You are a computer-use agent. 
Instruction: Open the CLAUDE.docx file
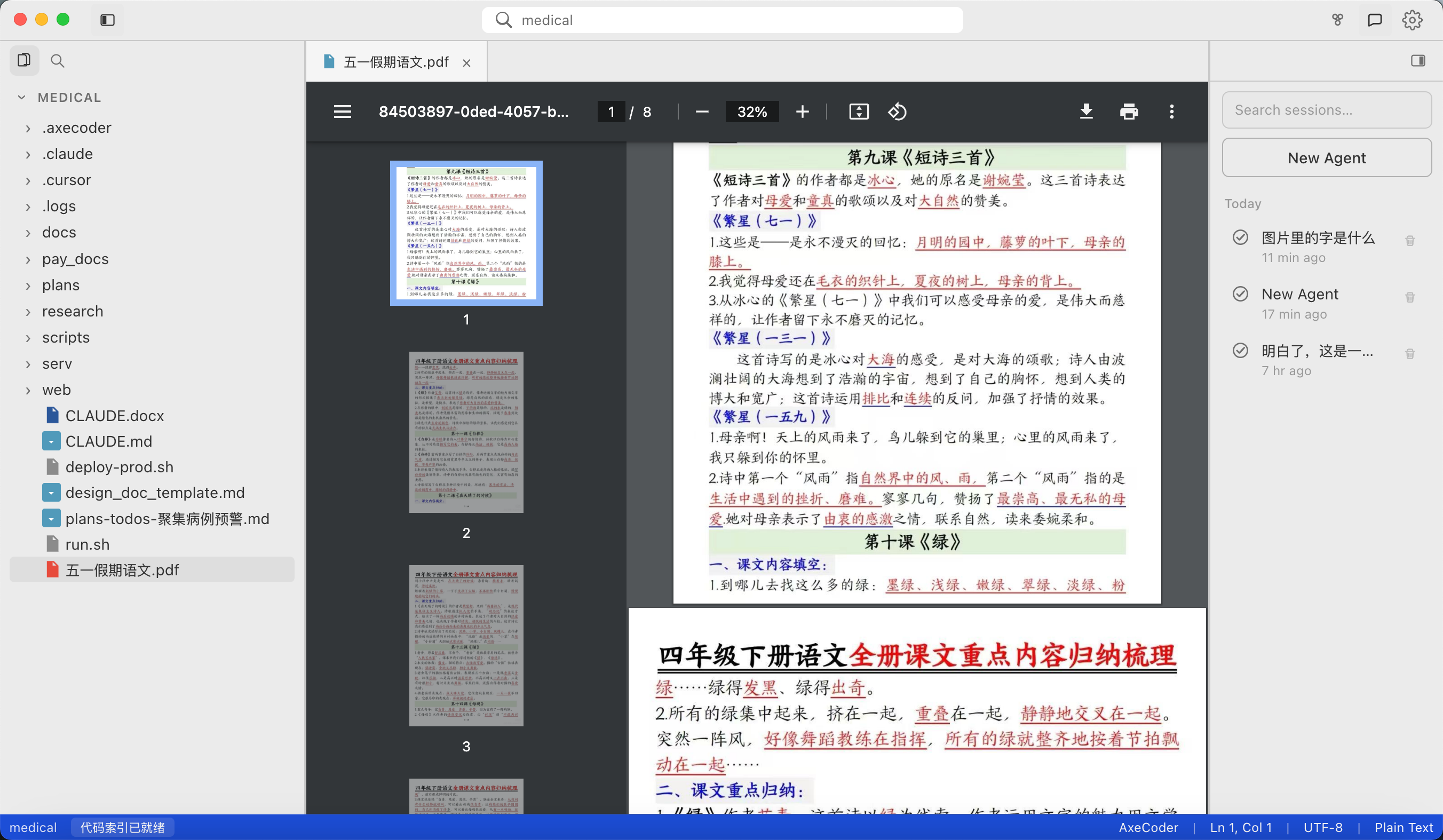click(x=115, y=416)
